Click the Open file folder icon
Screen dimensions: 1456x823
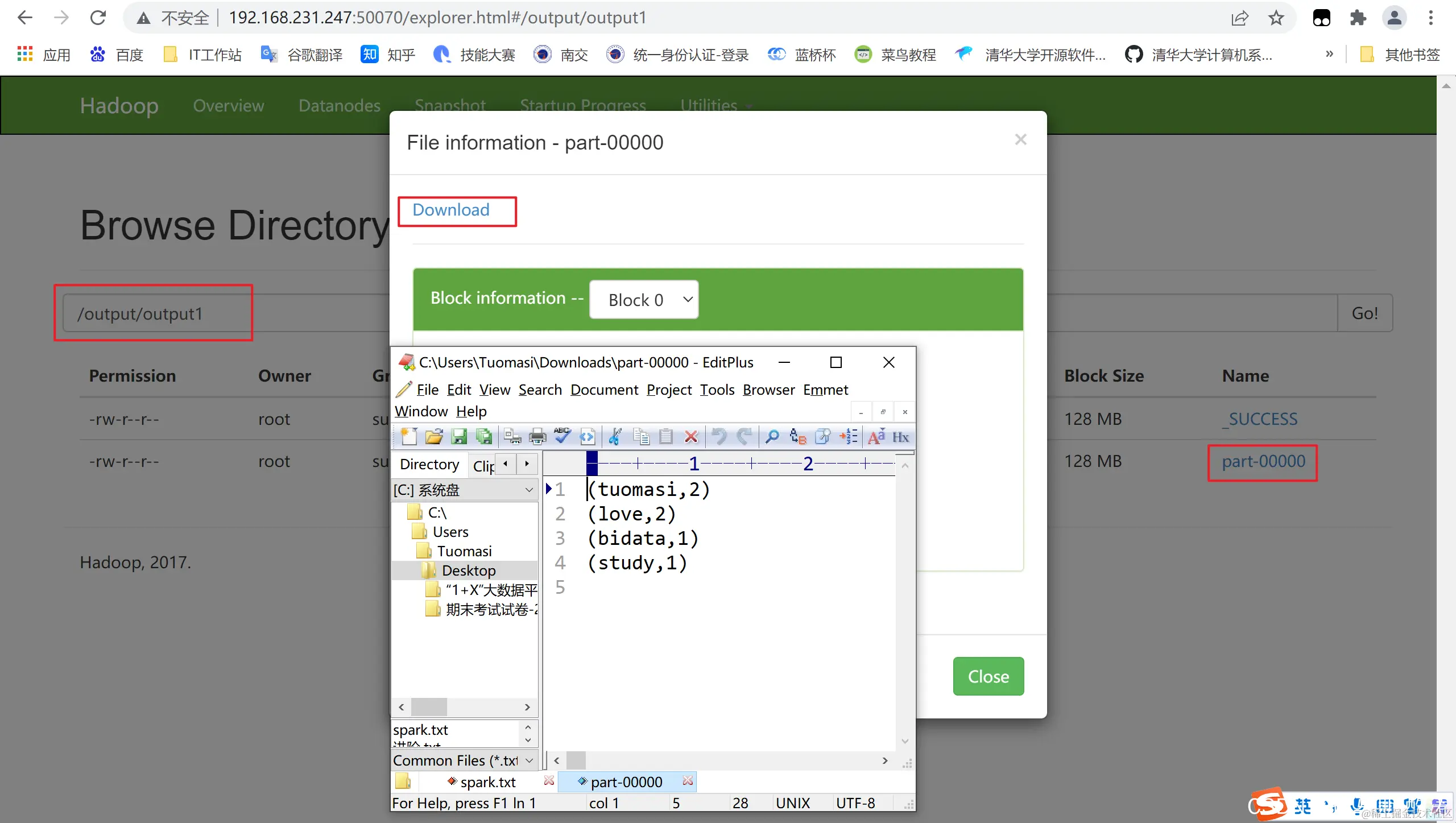pyautogui.click(x=433, y=437)
